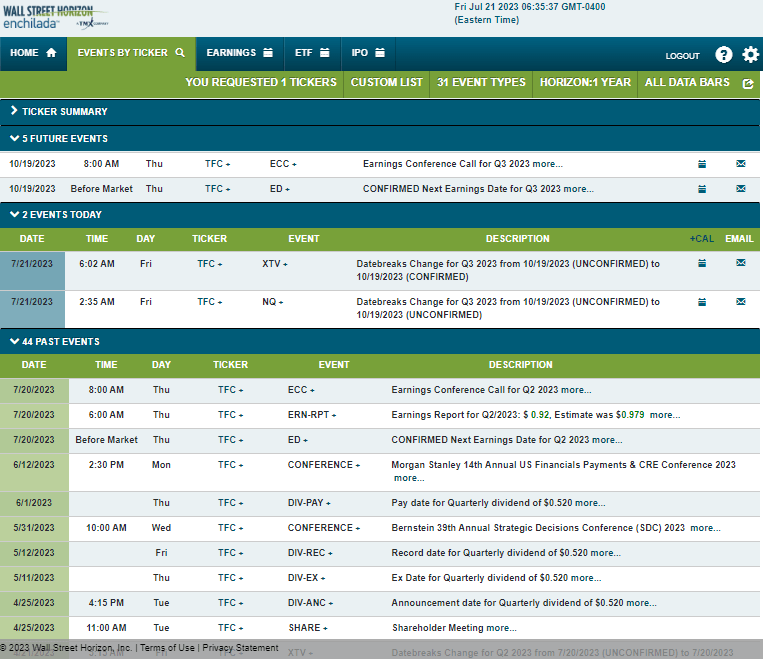Add the 2:35 AM NQ event to calendar
The width and height of the screenshot is (763, 659).
click(x=702, y=302)
